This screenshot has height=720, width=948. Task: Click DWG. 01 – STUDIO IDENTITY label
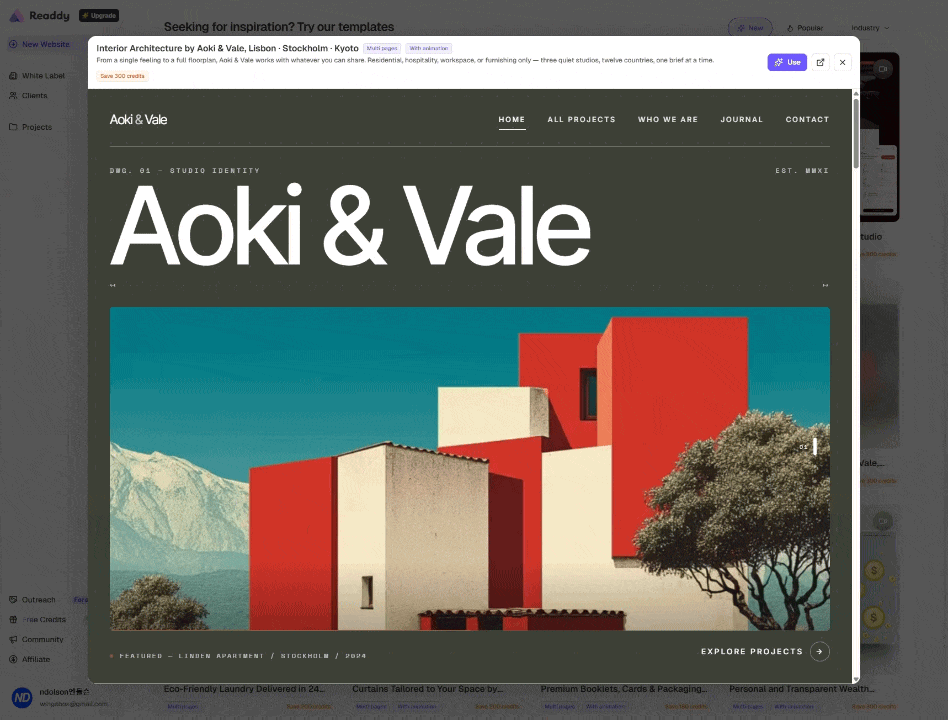click(185, 171)
